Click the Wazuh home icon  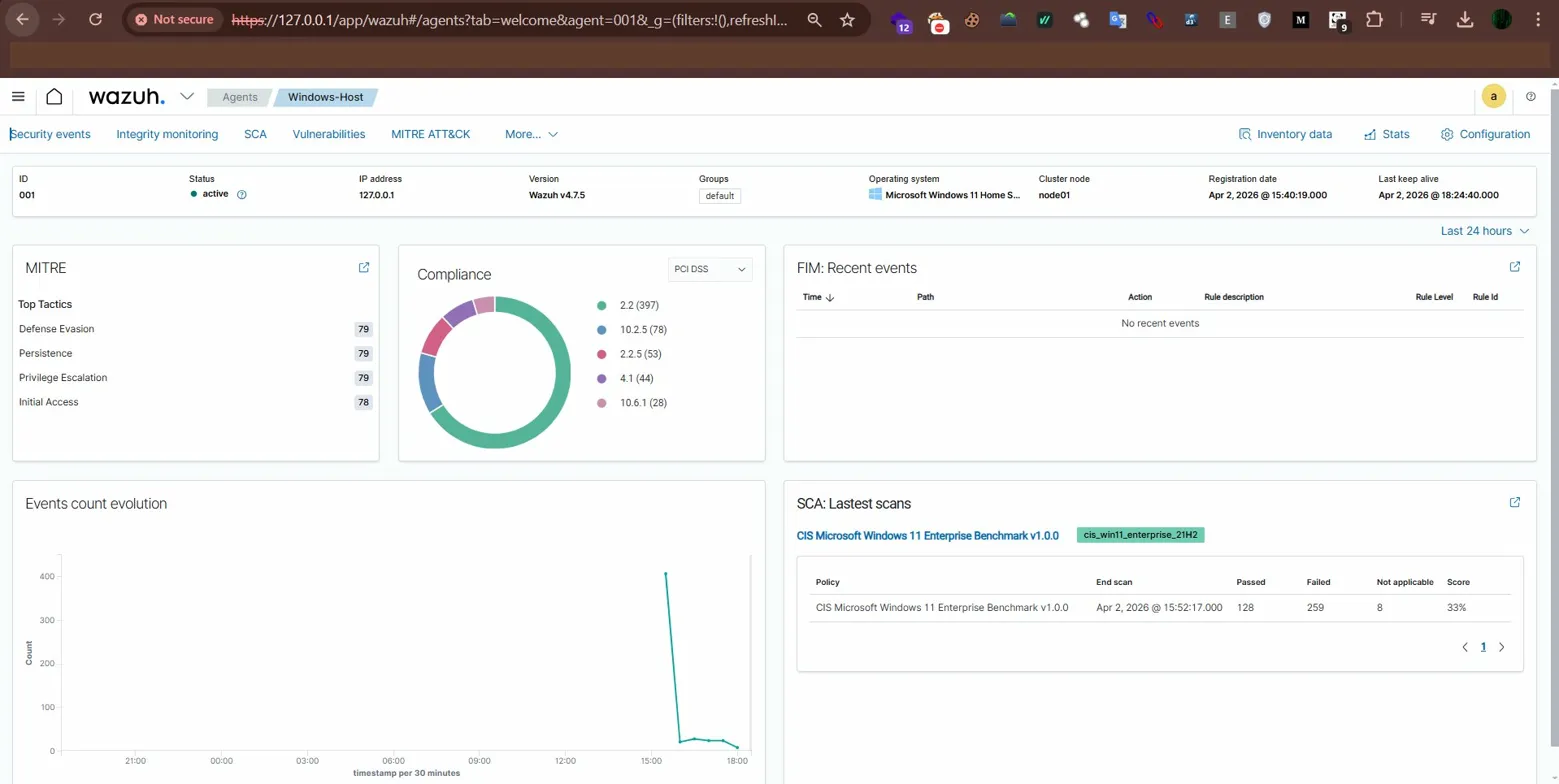[54, 96]
